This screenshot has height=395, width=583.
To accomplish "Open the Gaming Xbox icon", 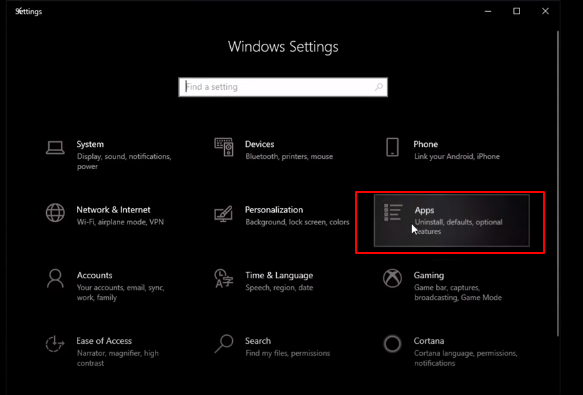I will pos(392,279).
